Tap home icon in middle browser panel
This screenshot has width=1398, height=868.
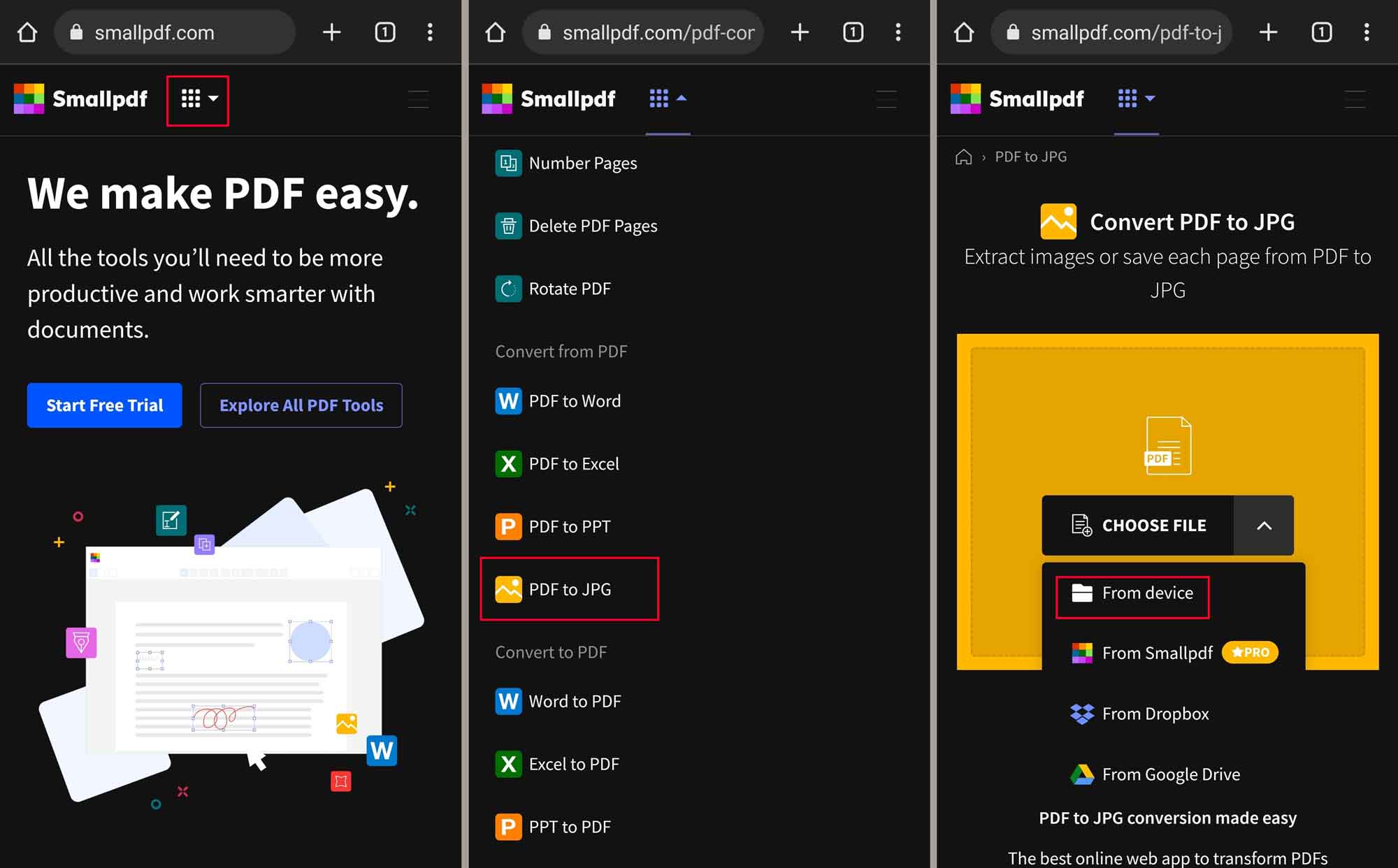(x=496, y=32)
